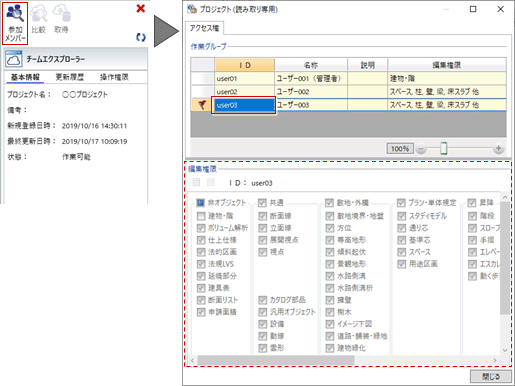
Task: Select the user03 ID cell
Action: [245, 105]
